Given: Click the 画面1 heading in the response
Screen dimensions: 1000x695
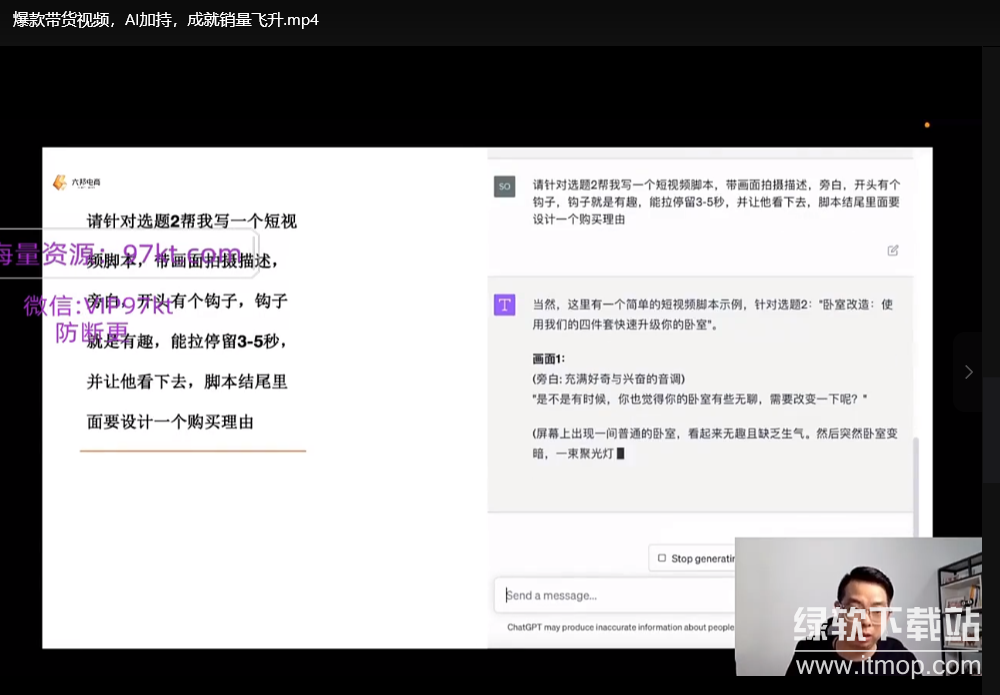Looking at the screenshot, I should 549,358.
